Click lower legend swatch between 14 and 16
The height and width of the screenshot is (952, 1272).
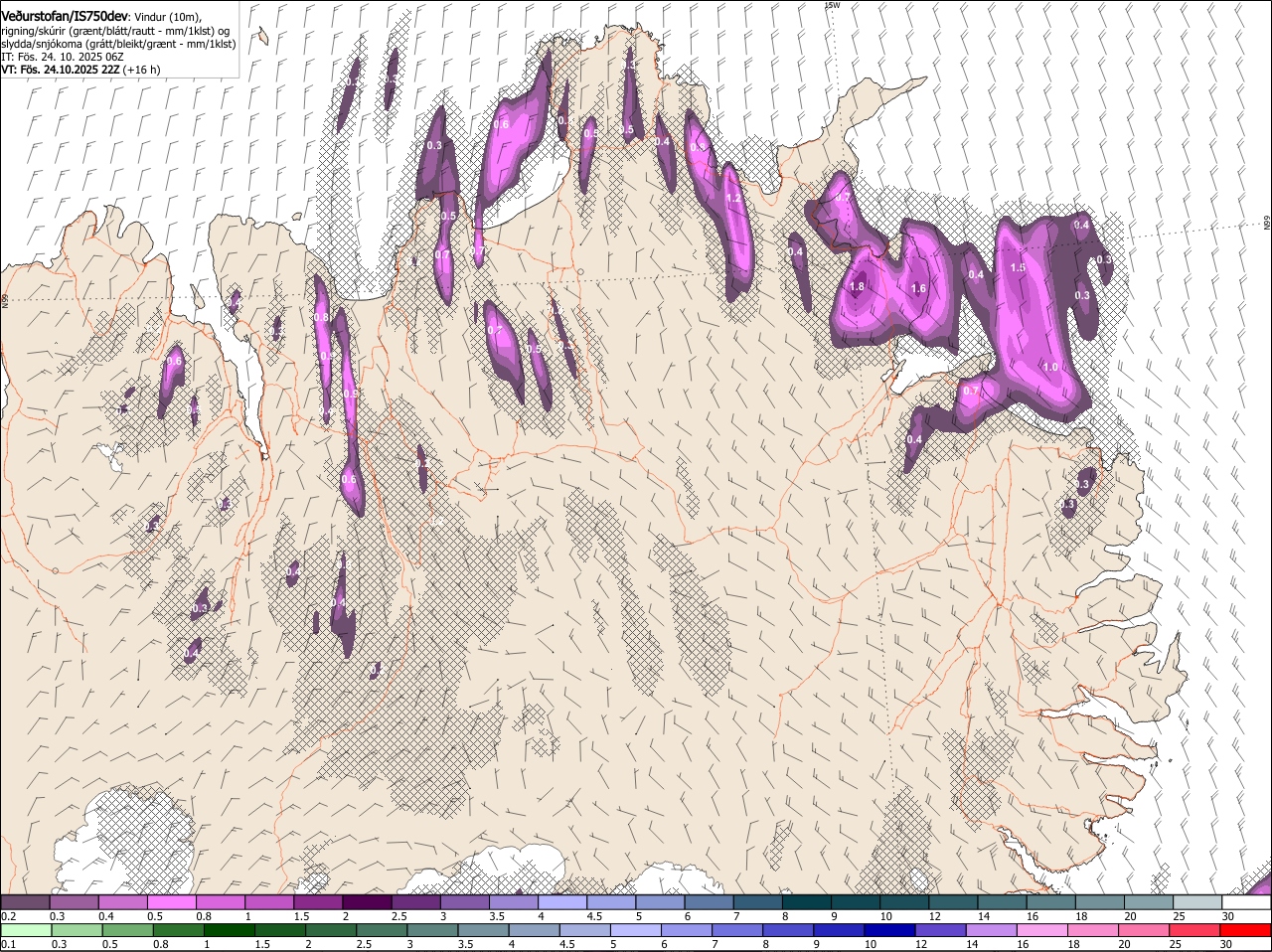pyautogui.click(x=994, y=930)
